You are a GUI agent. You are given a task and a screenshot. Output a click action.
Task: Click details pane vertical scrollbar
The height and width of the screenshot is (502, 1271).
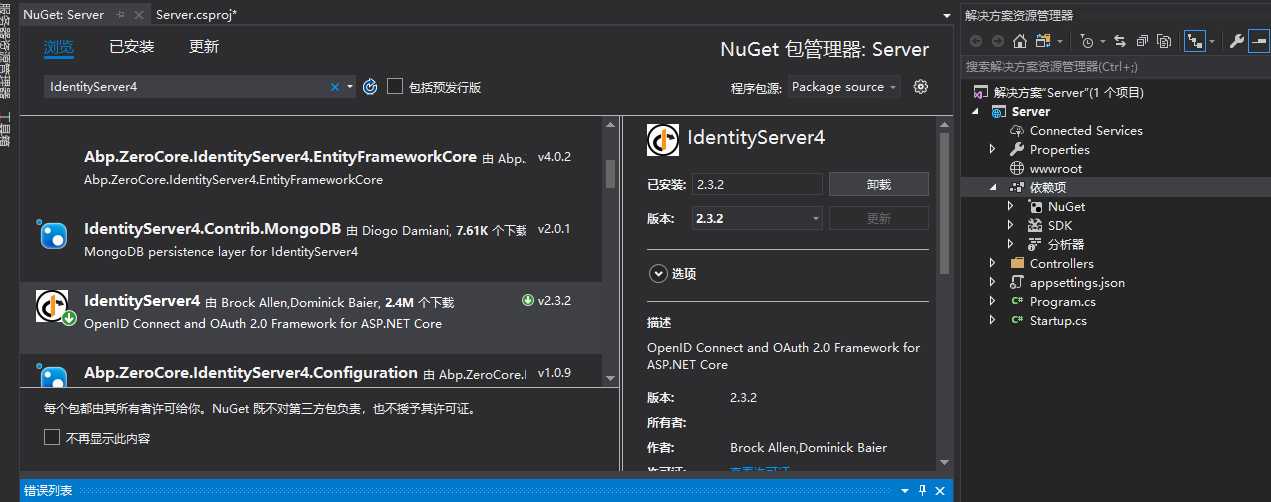[x=943, y=205]
